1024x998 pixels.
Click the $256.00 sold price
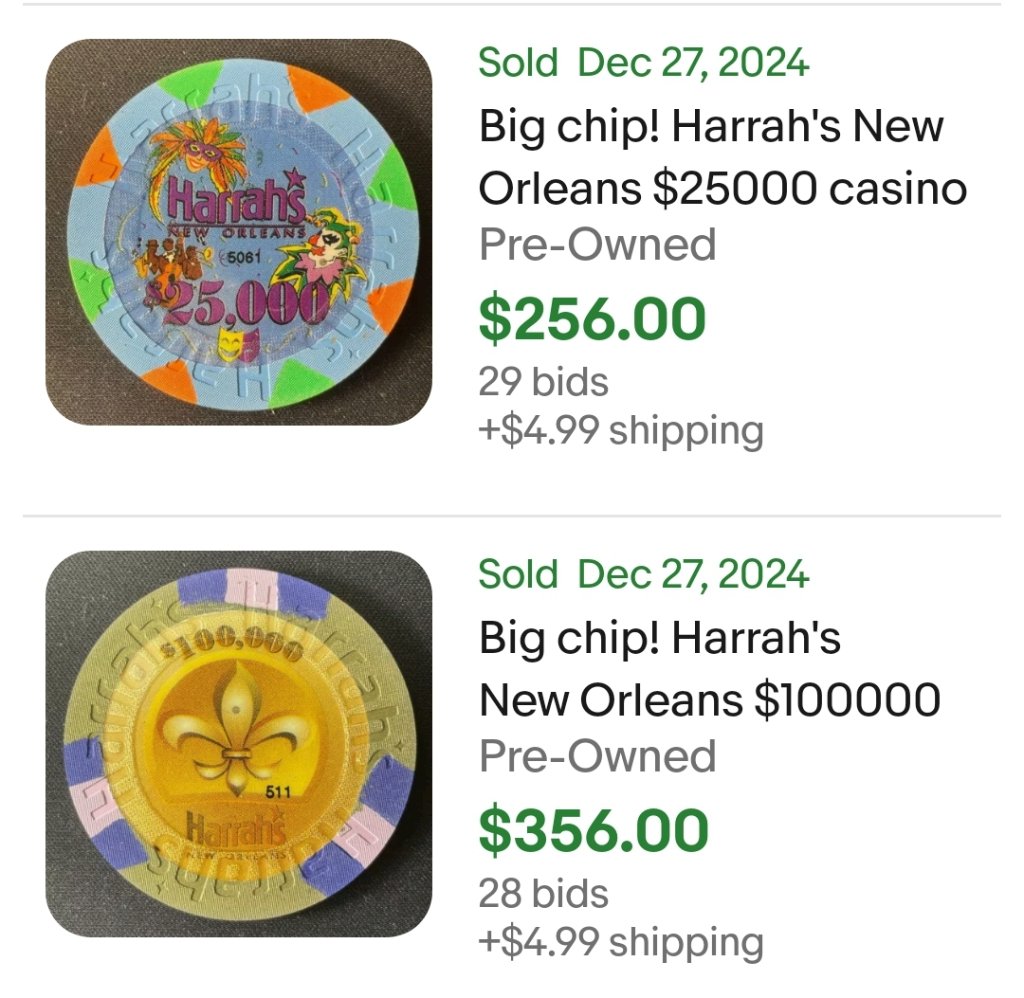tap(592, 319)
